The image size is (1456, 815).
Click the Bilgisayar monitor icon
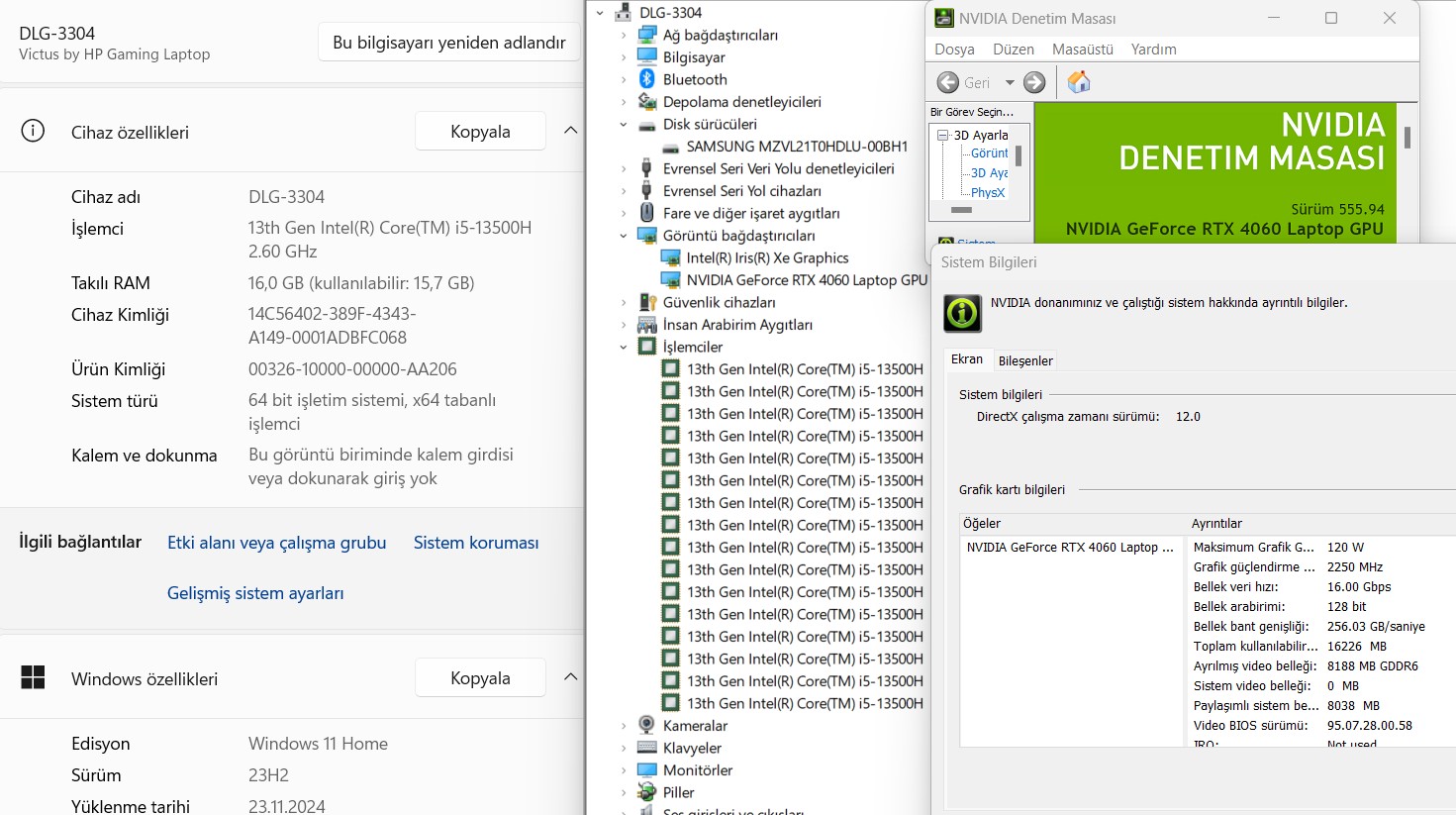tap(647, 56)
